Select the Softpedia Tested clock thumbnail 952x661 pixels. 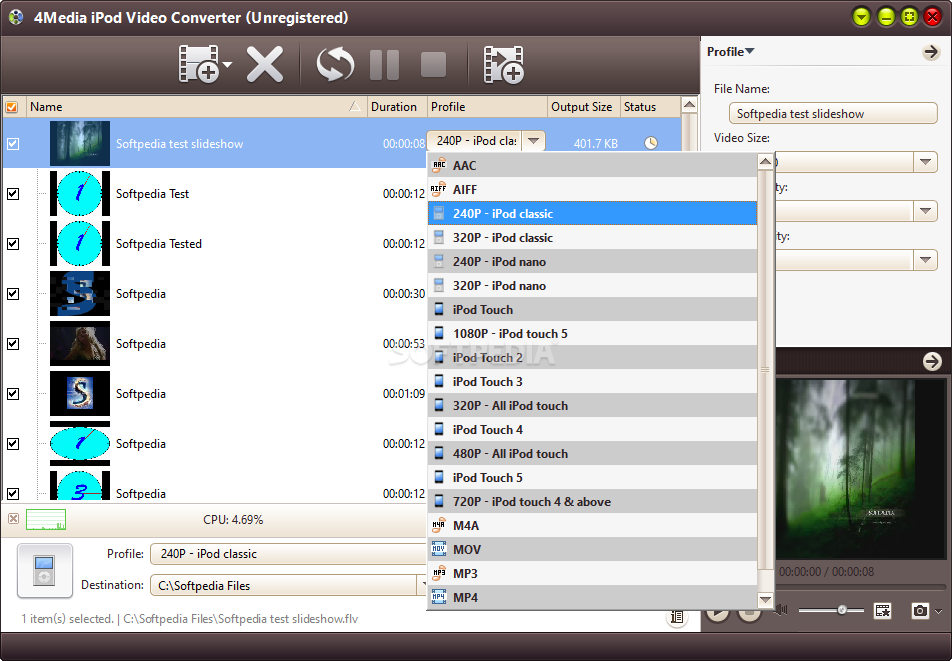[80, 243]
